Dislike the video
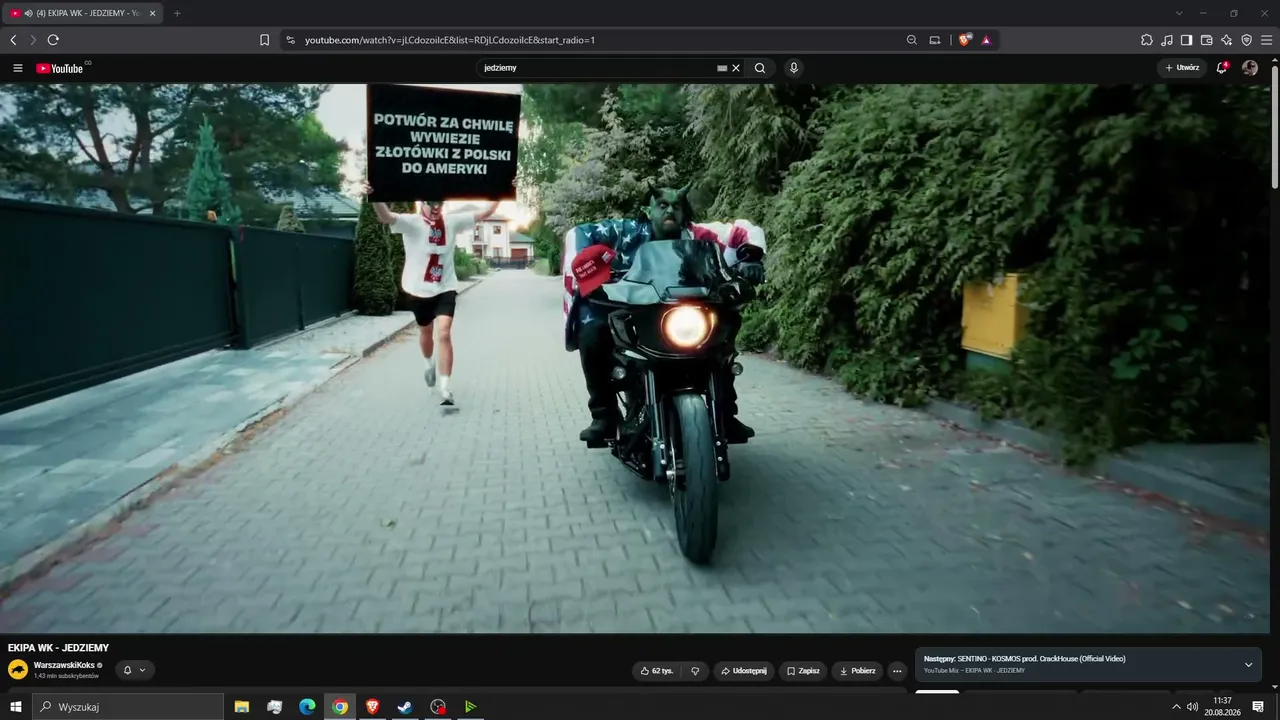The width and height of the screenshot is (1280, 720). (695, 671)
